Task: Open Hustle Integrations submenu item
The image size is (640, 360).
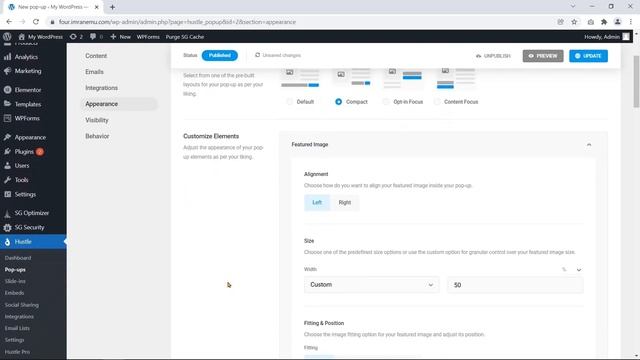Action: [x=19, y=317]
